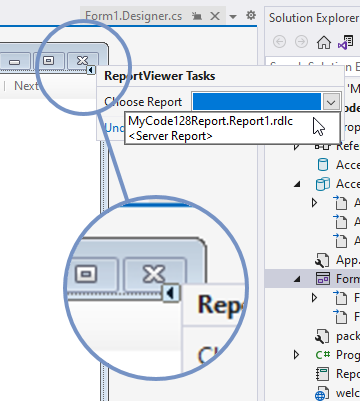Click the Solution Explorer Back arrow

pyautogui.click(x=279, y=42)
